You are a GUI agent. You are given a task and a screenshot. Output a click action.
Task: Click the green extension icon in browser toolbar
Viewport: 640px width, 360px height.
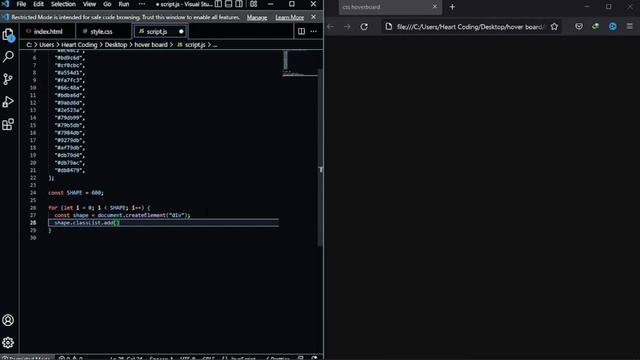pyautogui.click(x=596, y=27)
